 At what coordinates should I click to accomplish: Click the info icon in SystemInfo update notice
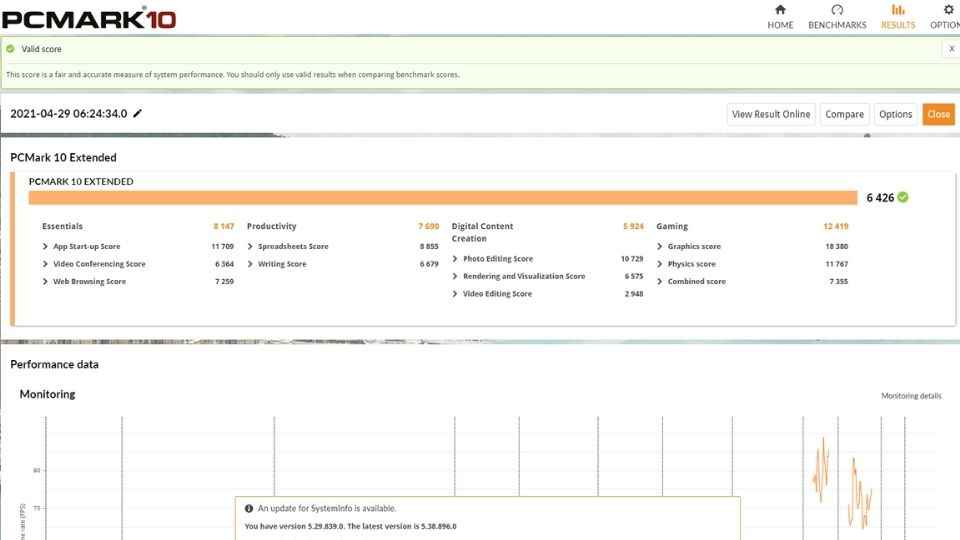coord(249,508)
